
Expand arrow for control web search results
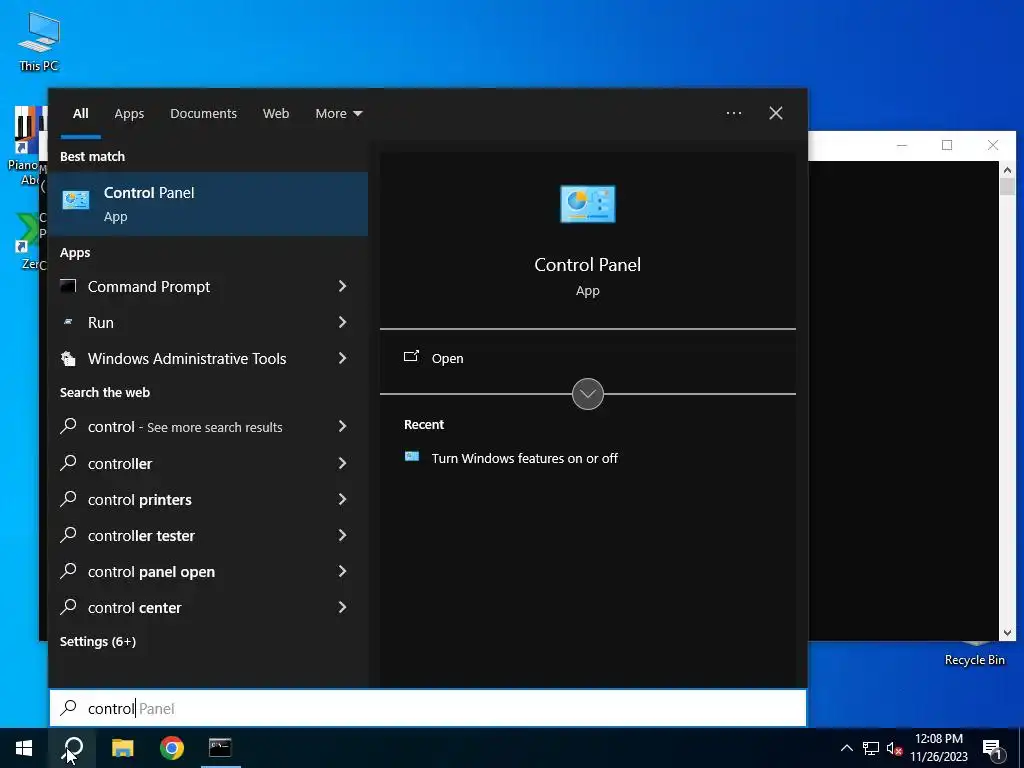tap(342, 426)
